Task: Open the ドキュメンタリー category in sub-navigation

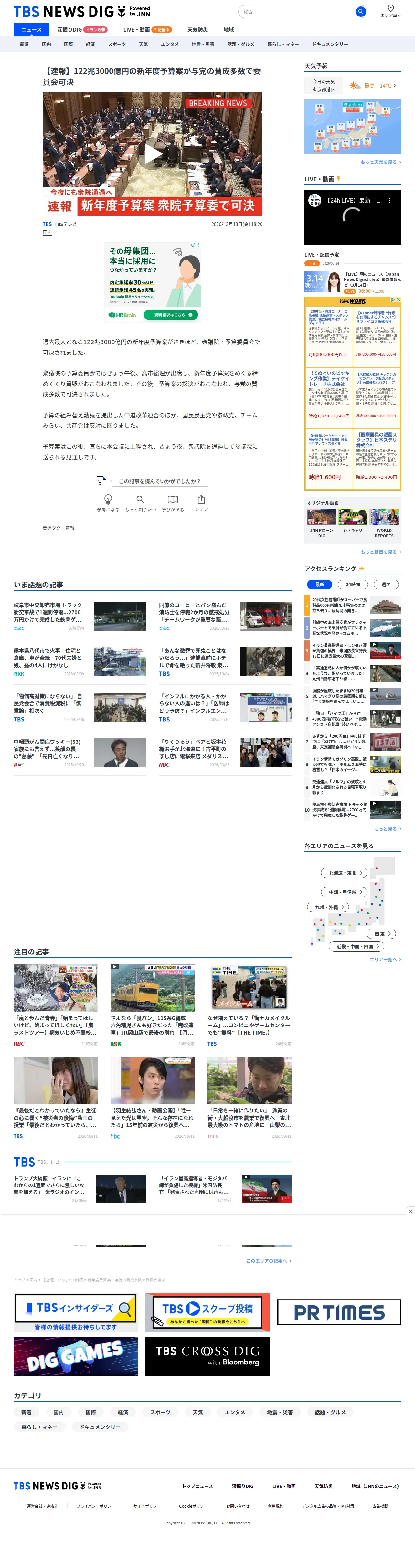Action: (x=330, y=44)
